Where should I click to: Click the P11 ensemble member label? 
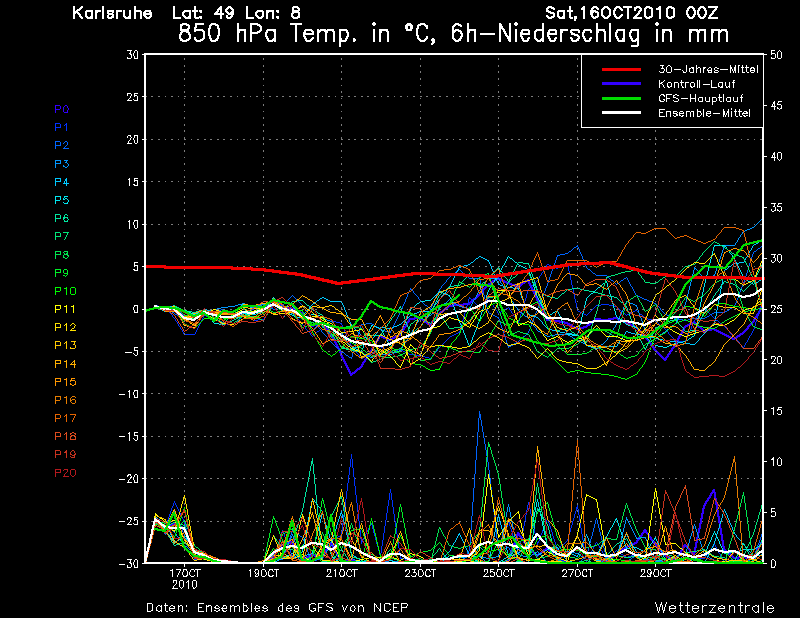click(65, 309)
